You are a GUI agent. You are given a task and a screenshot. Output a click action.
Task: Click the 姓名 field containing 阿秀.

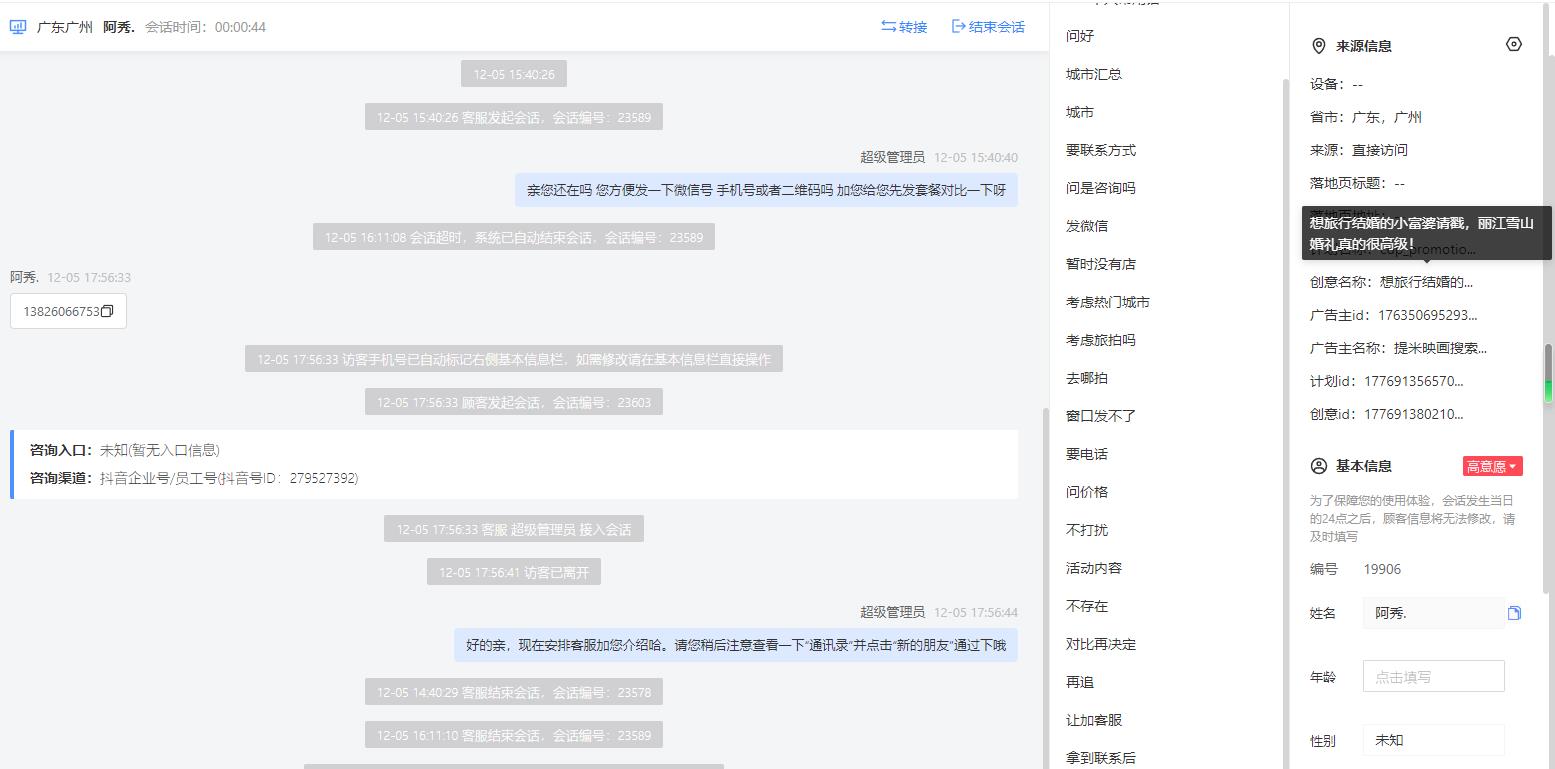coord(1433,613)
